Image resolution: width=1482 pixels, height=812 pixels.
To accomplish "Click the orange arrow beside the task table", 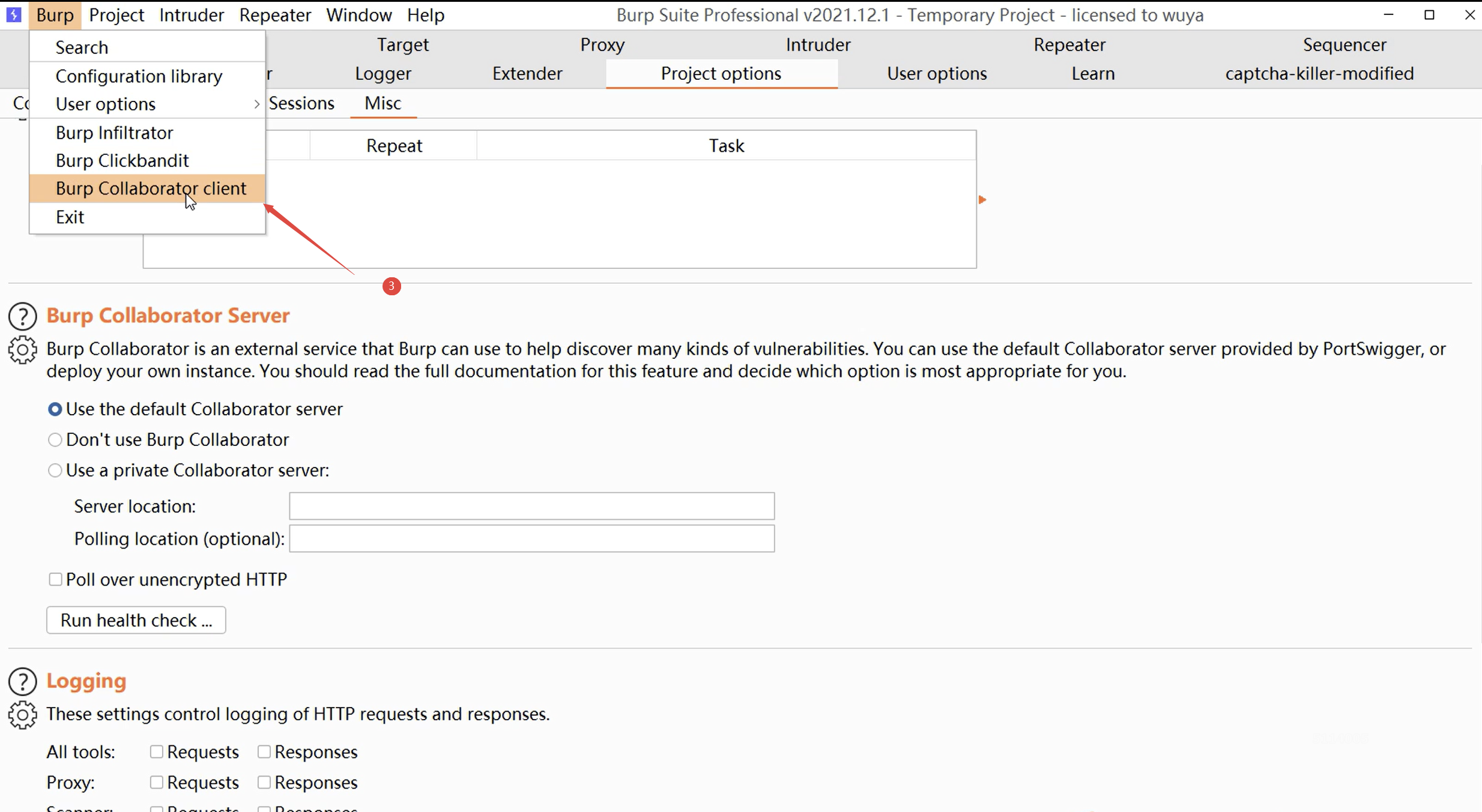I will [x=982, y=199].
